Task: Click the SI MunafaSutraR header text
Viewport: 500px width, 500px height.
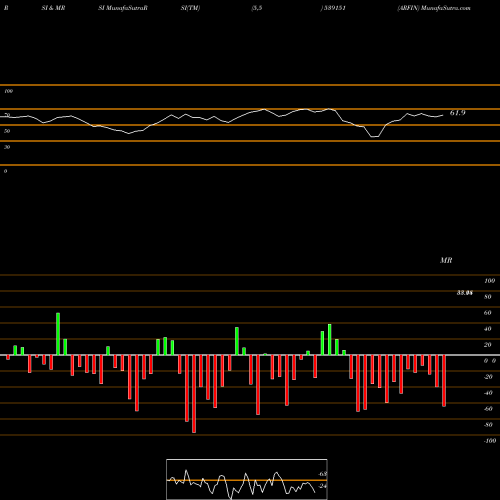Action: tap(123, 8)
